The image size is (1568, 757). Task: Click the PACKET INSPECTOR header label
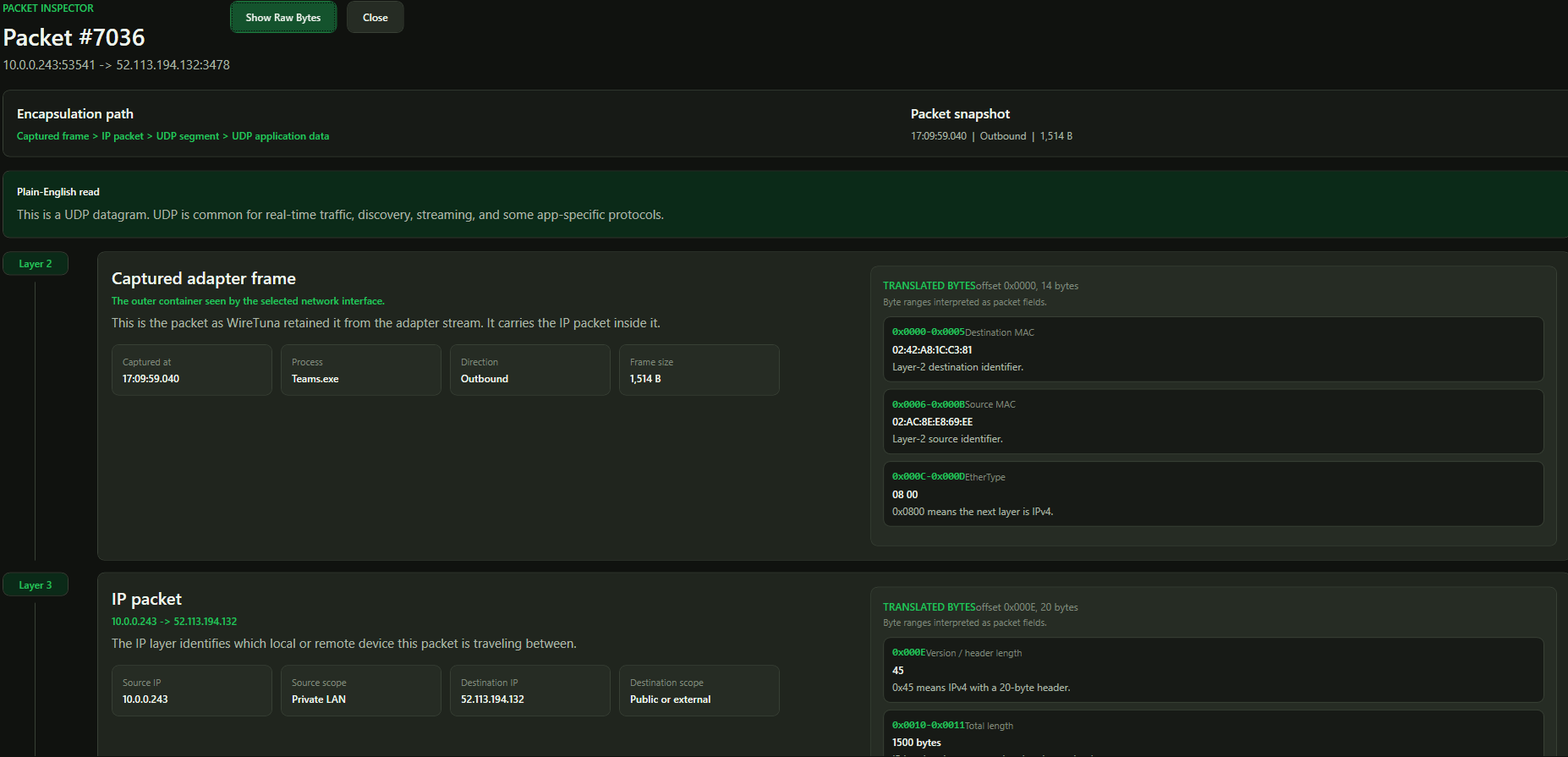[48, 8]
